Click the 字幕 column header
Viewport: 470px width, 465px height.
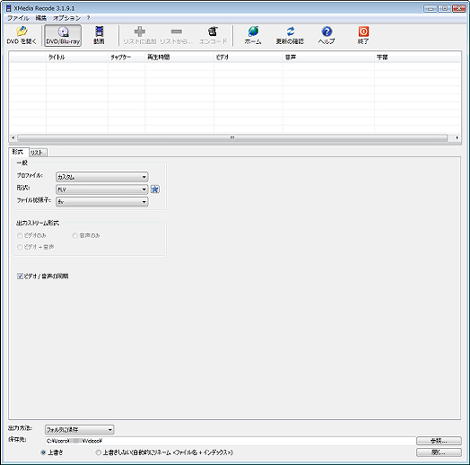coord(418,57)
